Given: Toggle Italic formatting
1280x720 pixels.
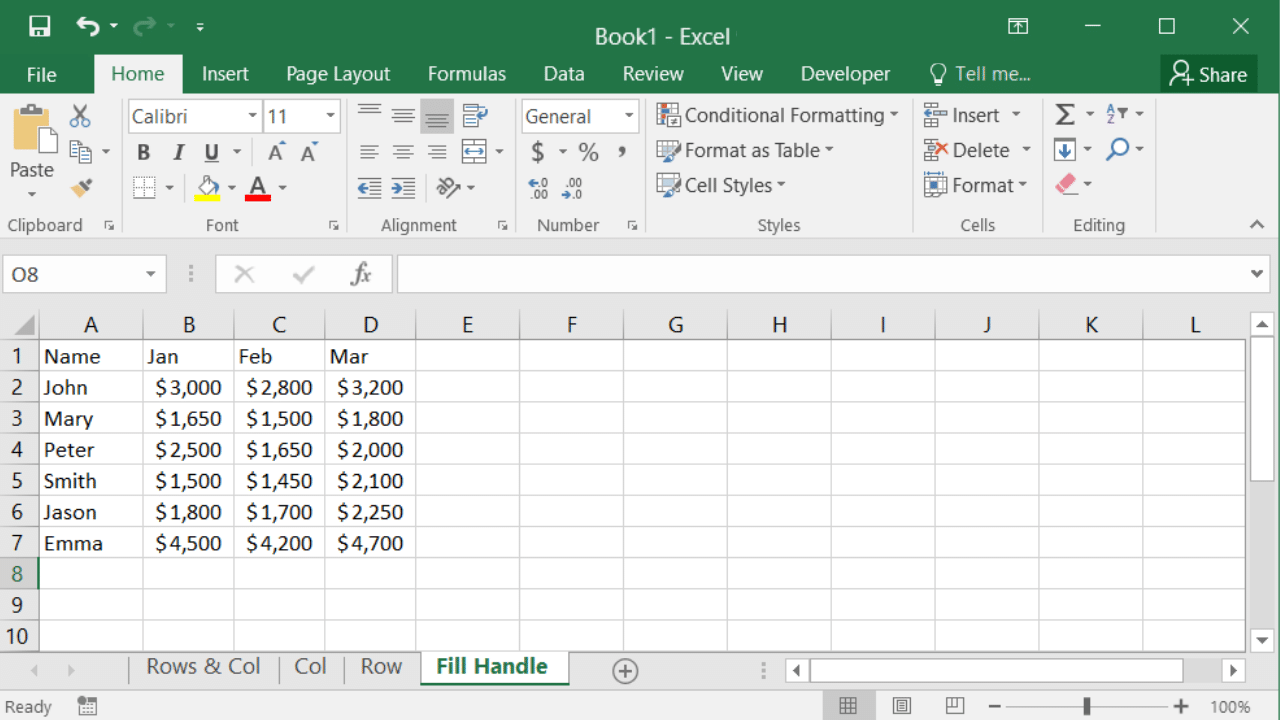Looking at the screenshot, I should point(178,152).
